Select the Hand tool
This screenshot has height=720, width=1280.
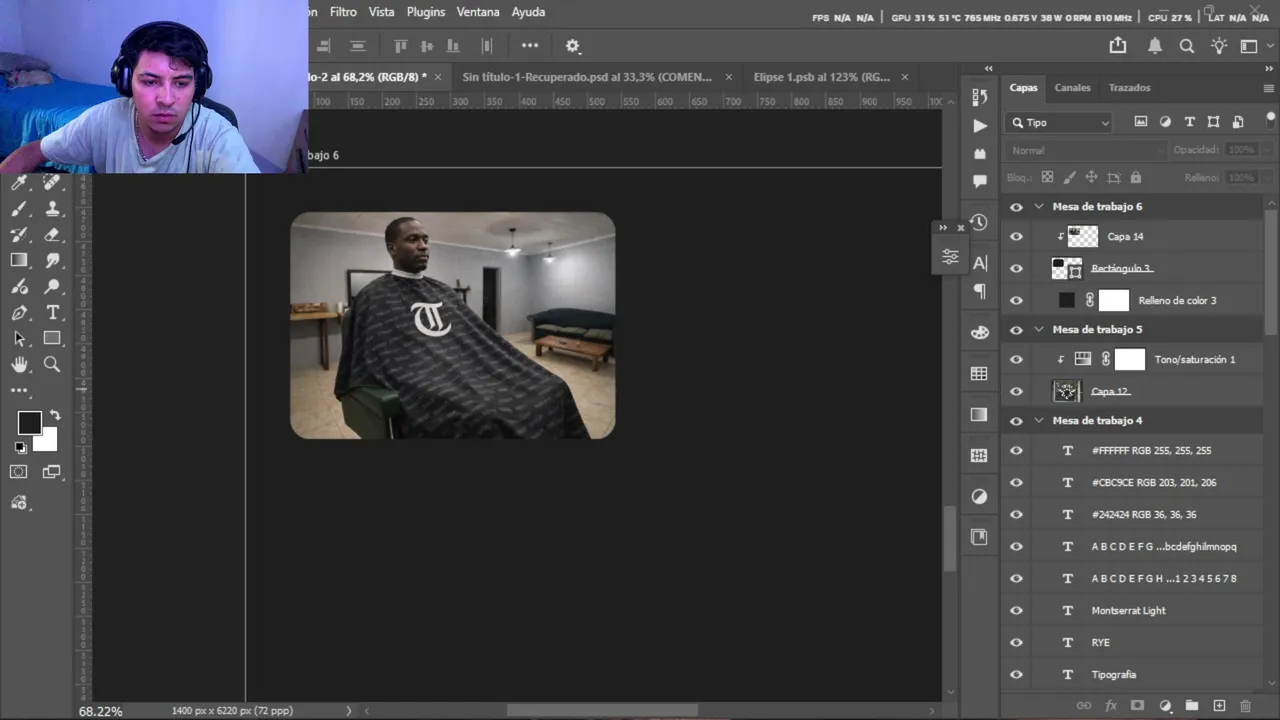[19, 365]
